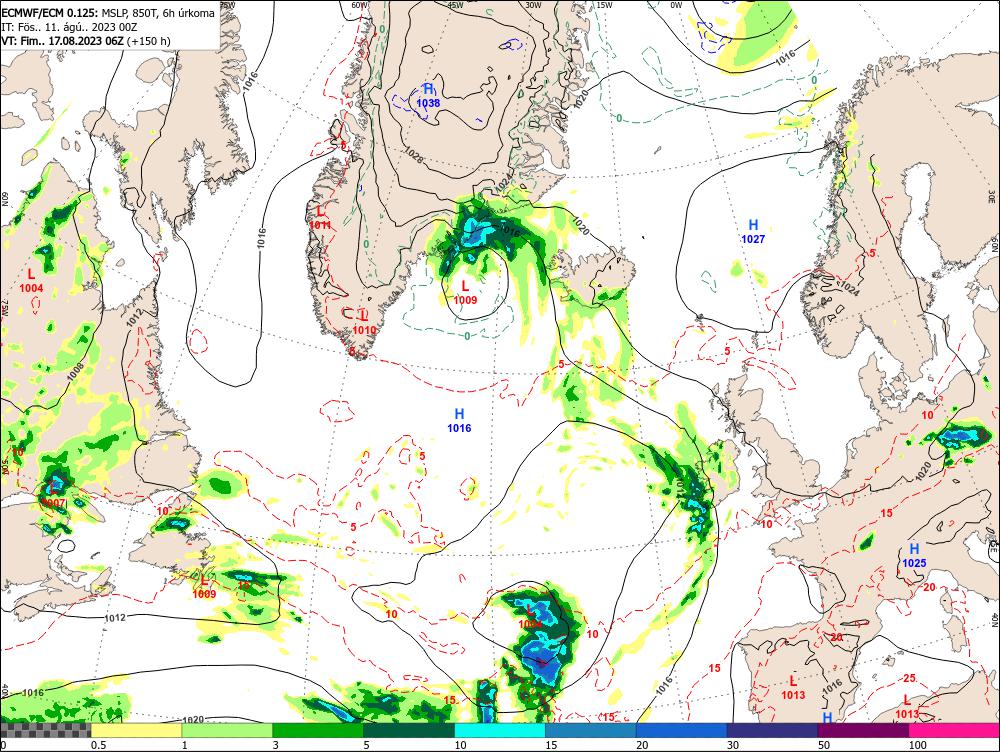This screenshot has height=752, width=1000.
Task: Click the checkered 0–0.5 legend swatch
Action: [x=45, y=730]
